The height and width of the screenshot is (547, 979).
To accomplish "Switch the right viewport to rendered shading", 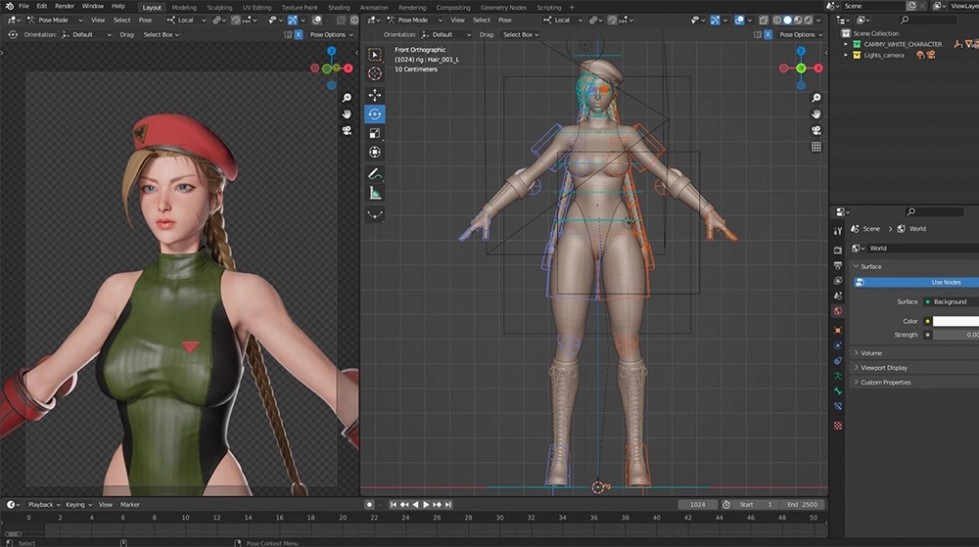I will coord(808,20).
